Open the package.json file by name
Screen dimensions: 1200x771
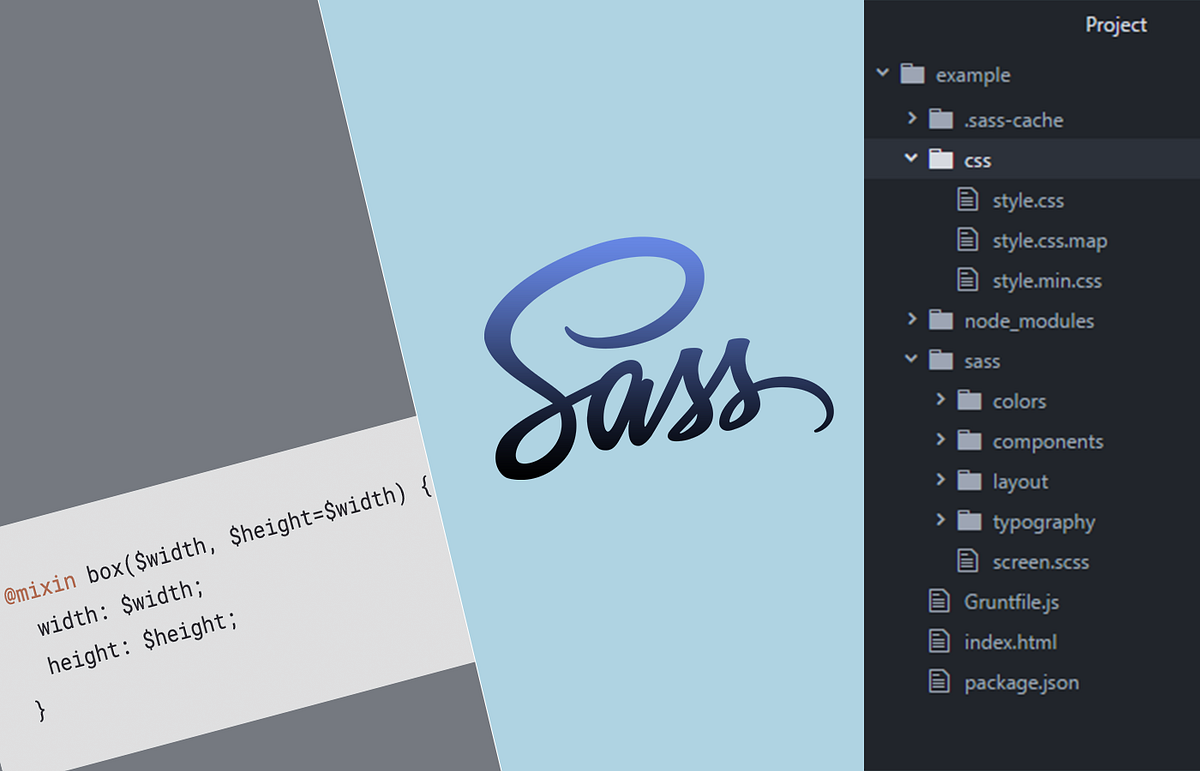click(x=1020, y=682)
